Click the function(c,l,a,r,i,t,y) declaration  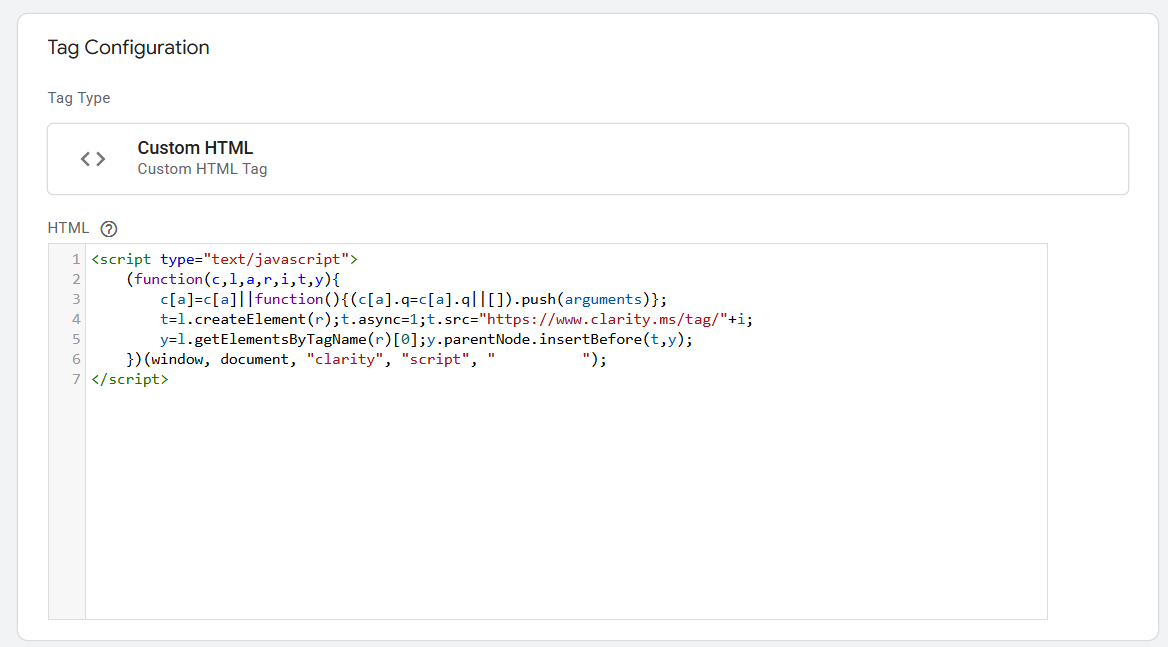232,279
